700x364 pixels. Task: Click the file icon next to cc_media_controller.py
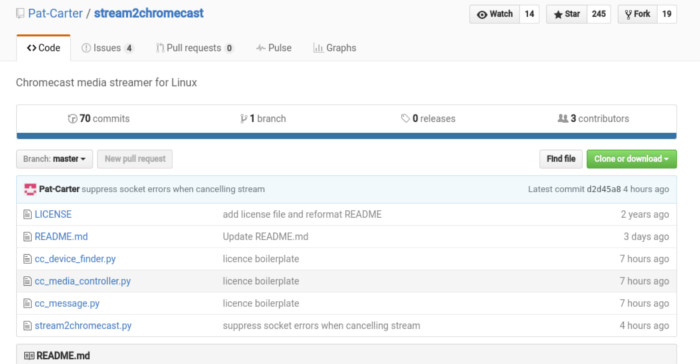[x=27, y=281]
